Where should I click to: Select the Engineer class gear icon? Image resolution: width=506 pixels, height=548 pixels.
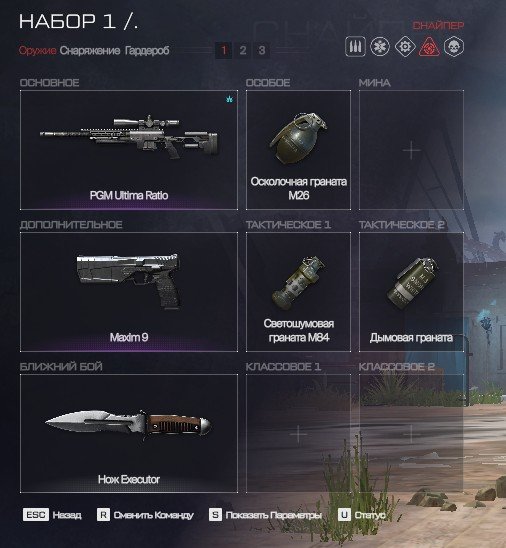(x=405, y=46)
